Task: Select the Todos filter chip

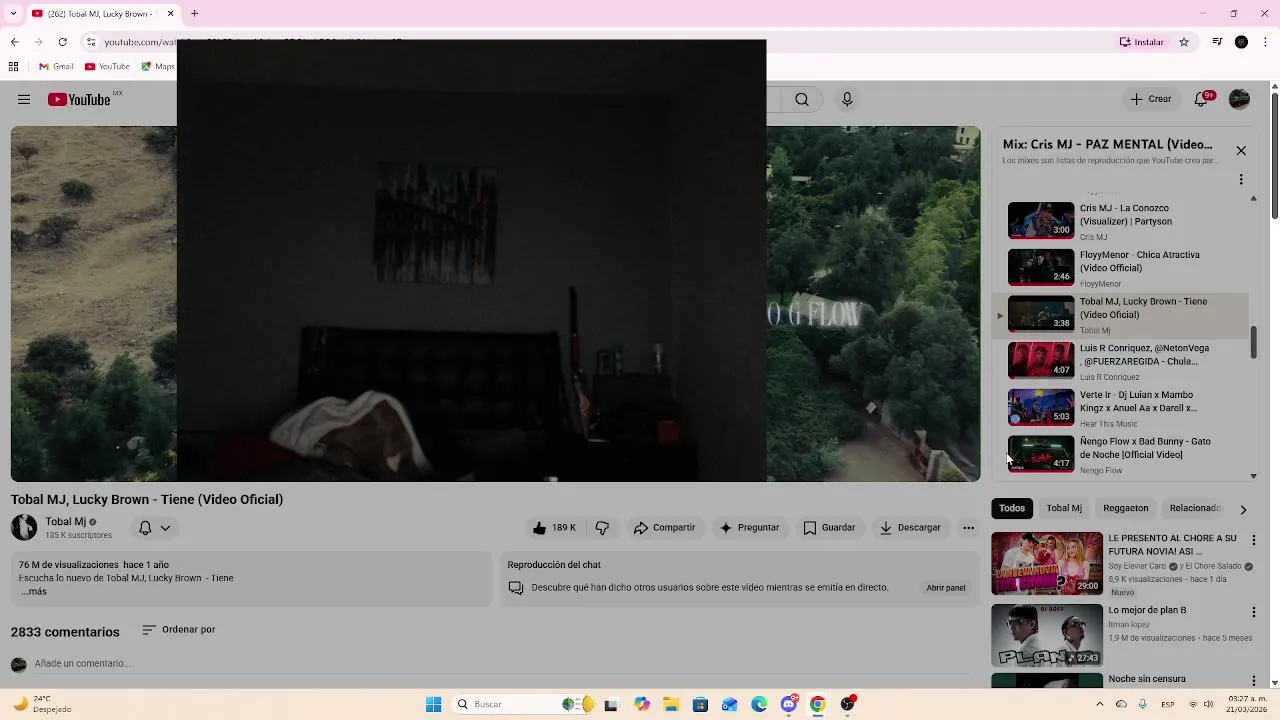Action: pos(1012,508)
